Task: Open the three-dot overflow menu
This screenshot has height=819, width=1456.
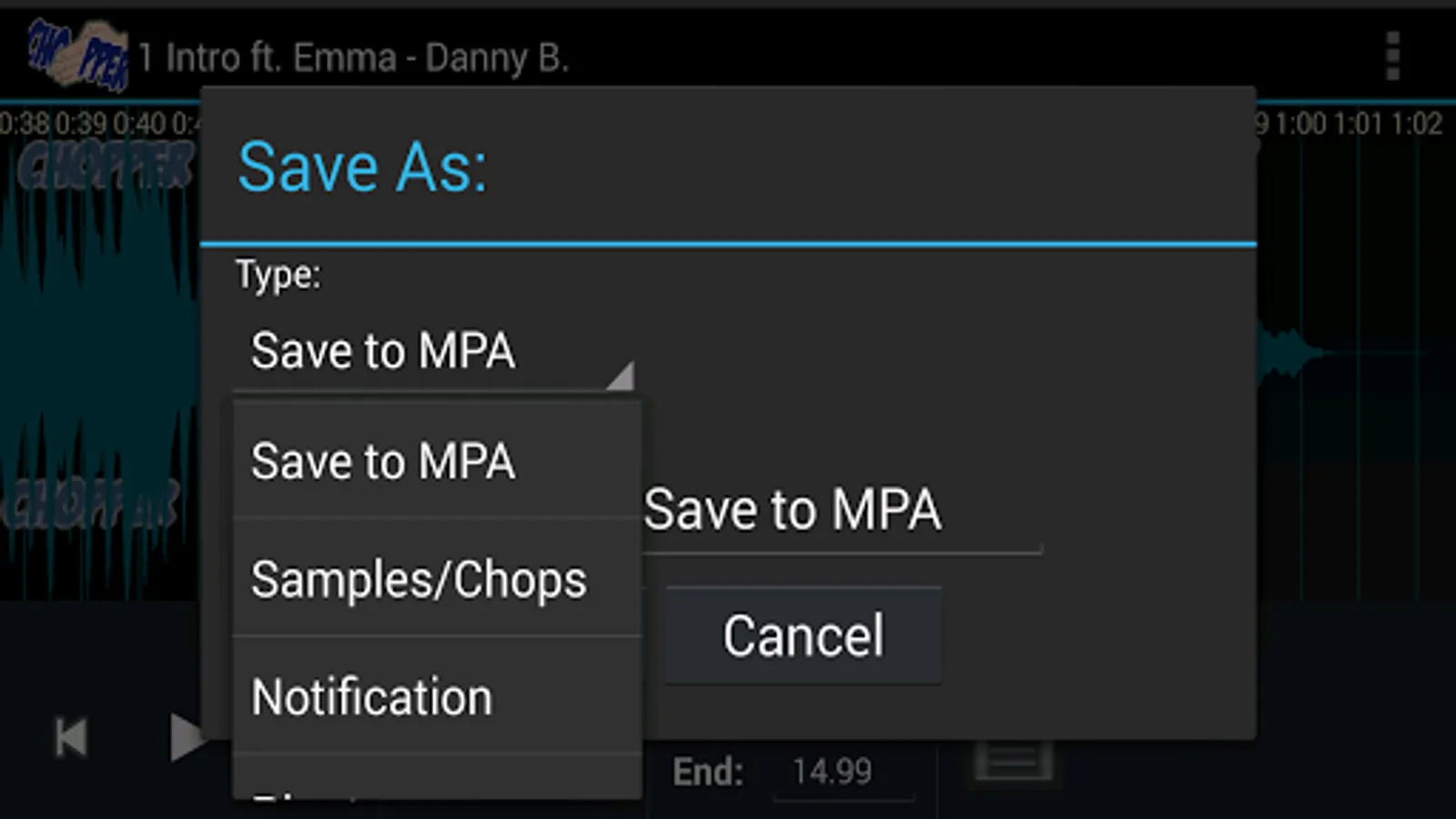Action: (x=1392, y=56)
